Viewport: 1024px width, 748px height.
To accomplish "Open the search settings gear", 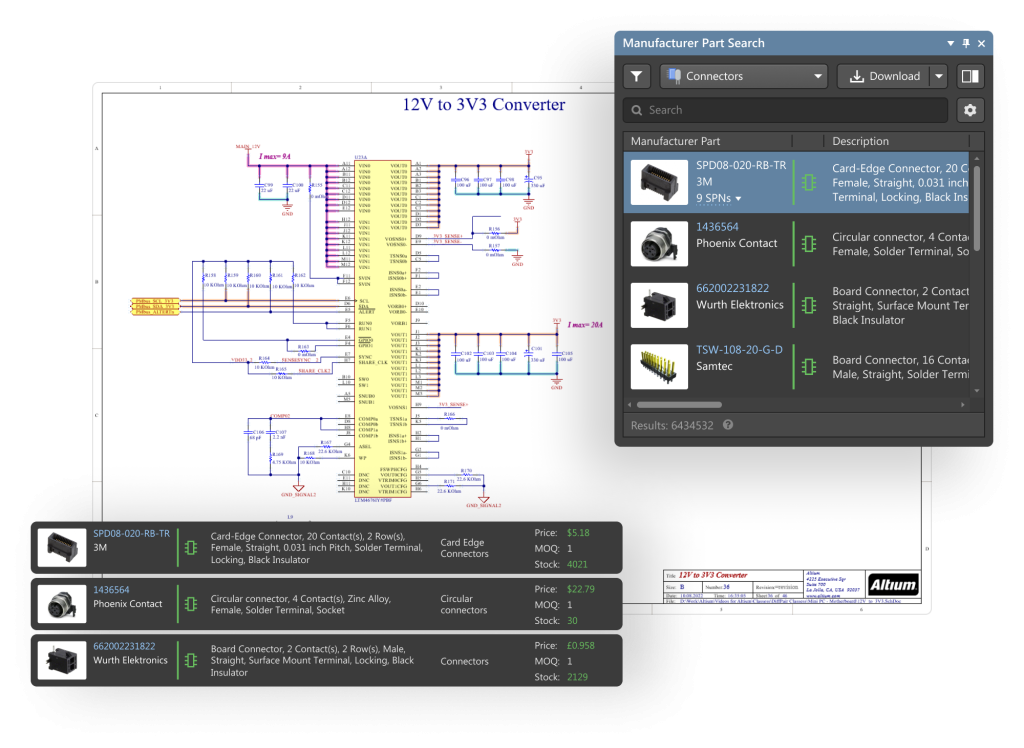I will tap(969, 110).
